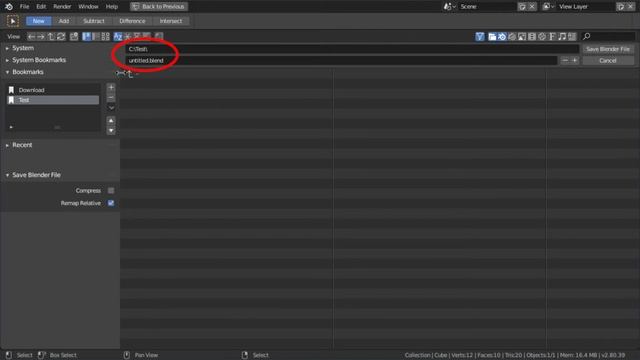
Task: Move selected bookmark down
Action: tap(111, 131)
